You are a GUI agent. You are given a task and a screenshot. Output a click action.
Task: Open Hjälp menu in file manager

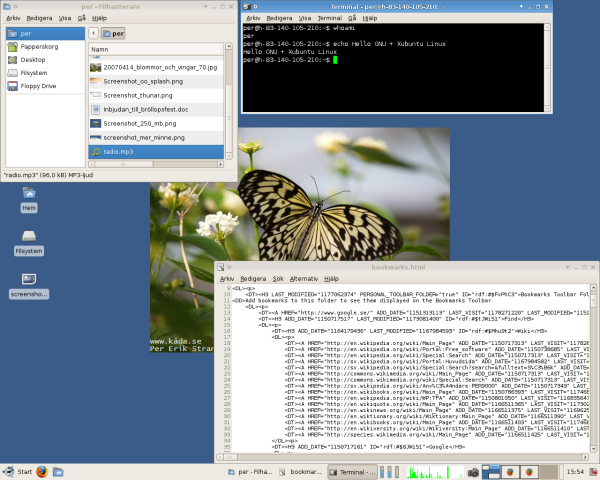(x=99, y=18)
